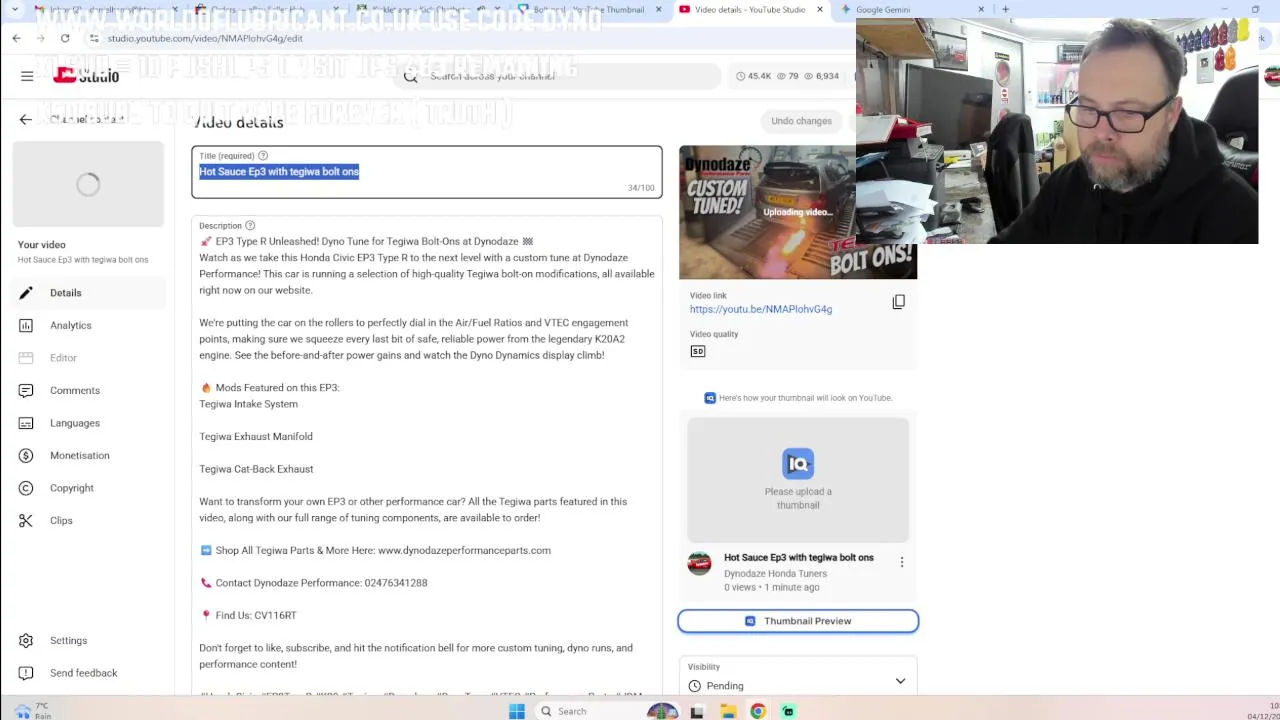Image resolution: width=1280 pixels, height=720 pixels.
Task: Click the Undo changes button
Action: [801, 121]
